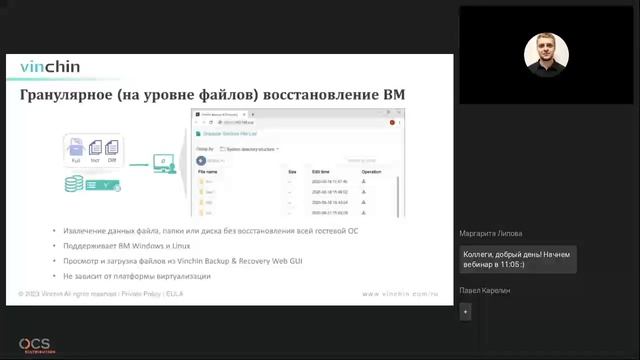Click the OCS Distribution logo
Image resolution: width=640 pixels, height=360 pixels.
tap(37, 346)
